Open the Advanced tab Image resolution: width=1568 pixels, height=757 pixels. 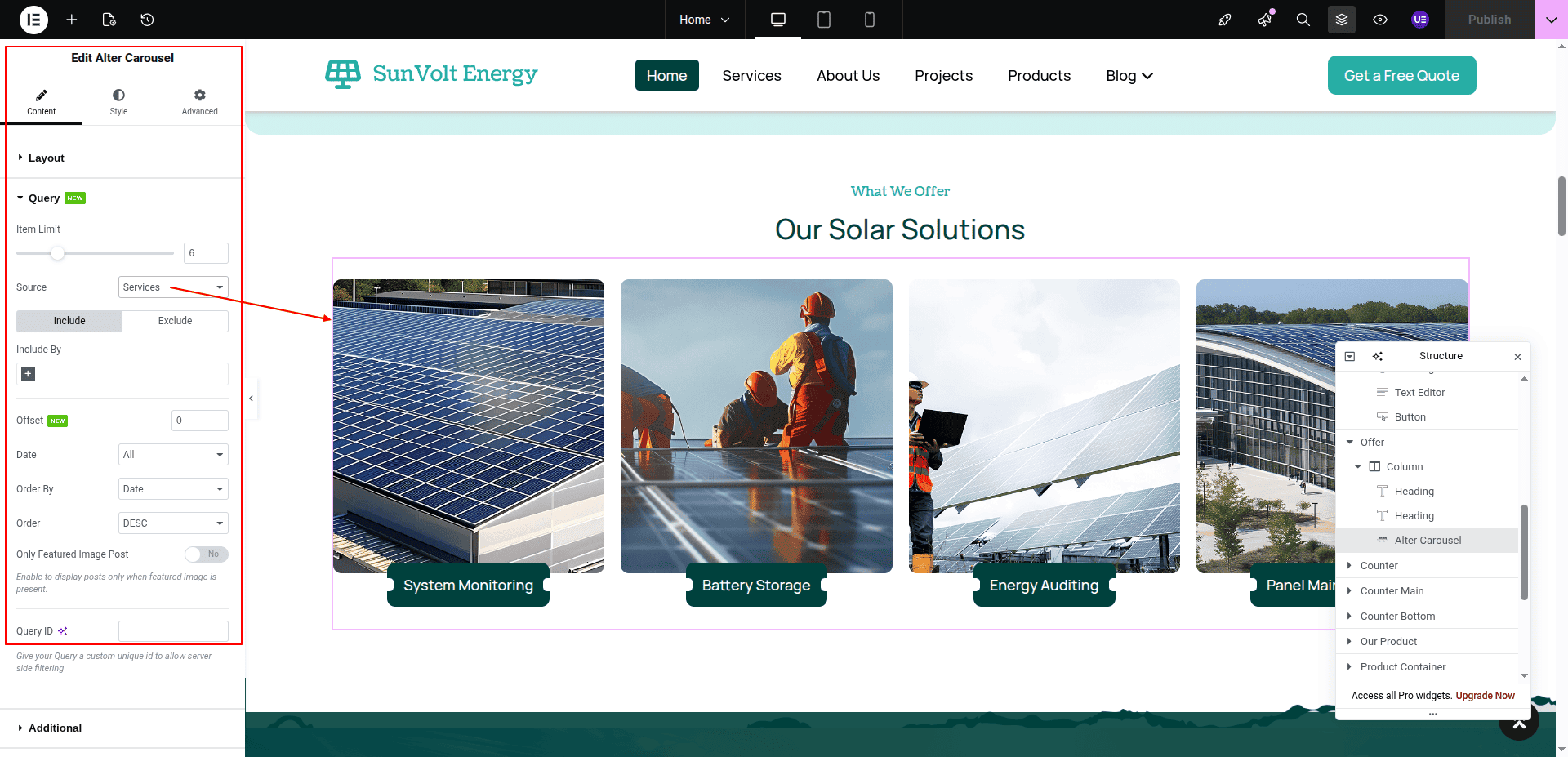click(x=199, y=102)
